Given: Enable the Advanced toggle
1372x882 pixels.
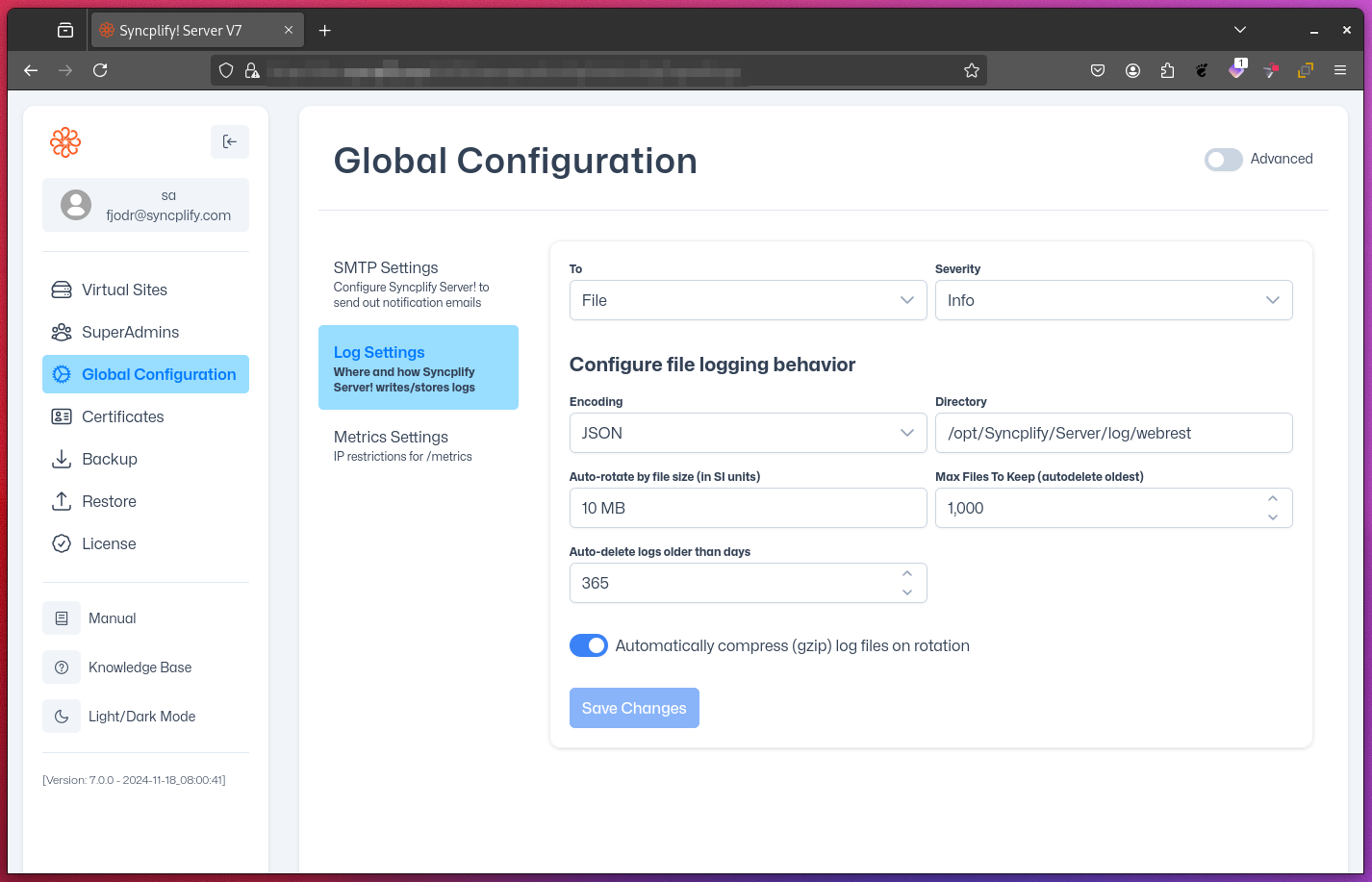Looking at the screenshot, I should [x=1223, y=160].
